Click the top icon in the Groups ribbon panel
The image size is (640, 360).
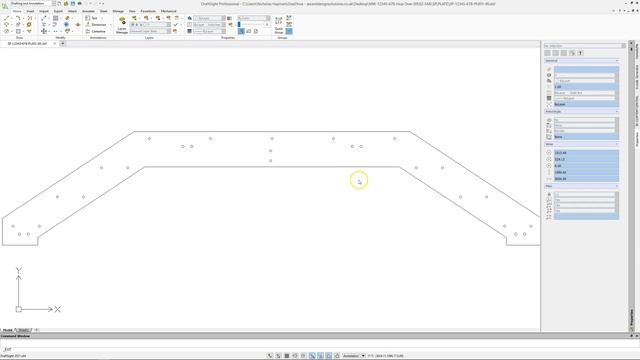pyautogui.click(x=289, y=18)
